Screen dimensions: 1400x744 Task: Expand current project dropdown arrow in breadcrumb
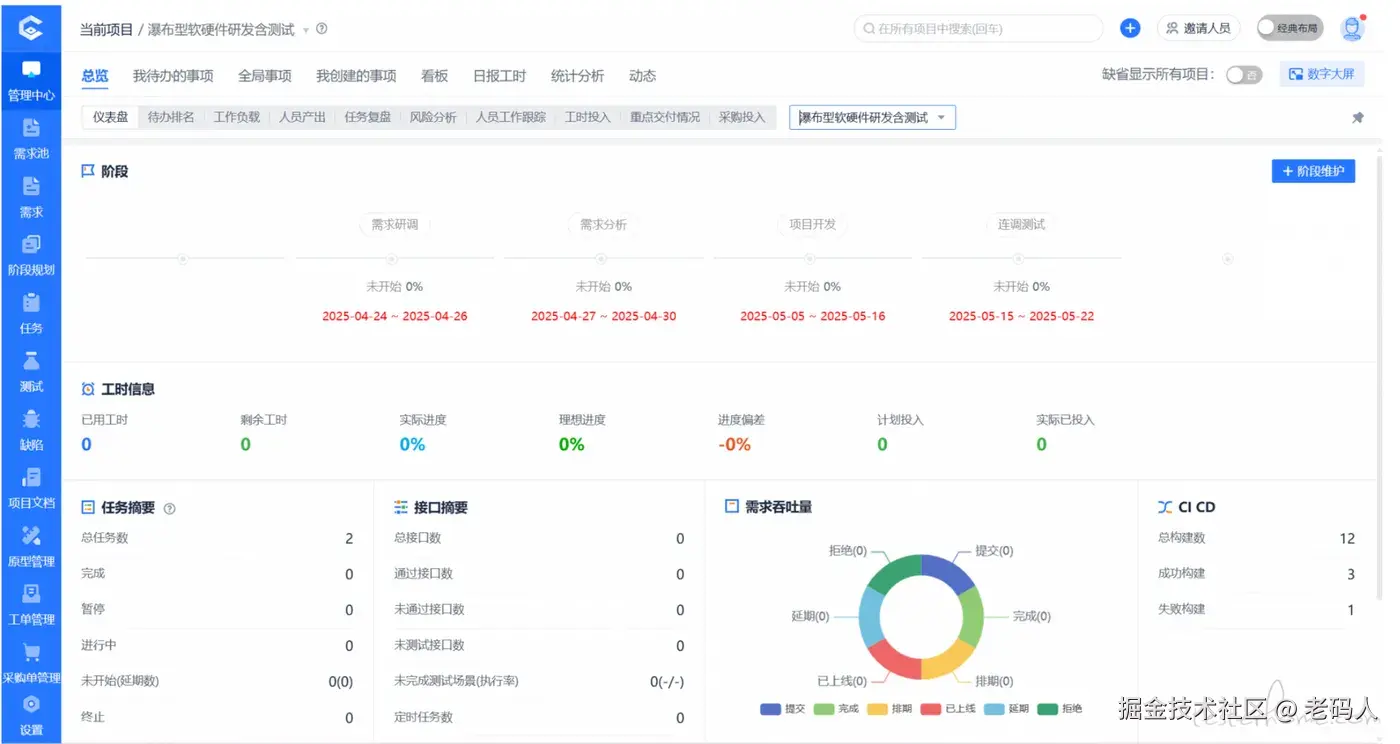click(x=306, y=30)
